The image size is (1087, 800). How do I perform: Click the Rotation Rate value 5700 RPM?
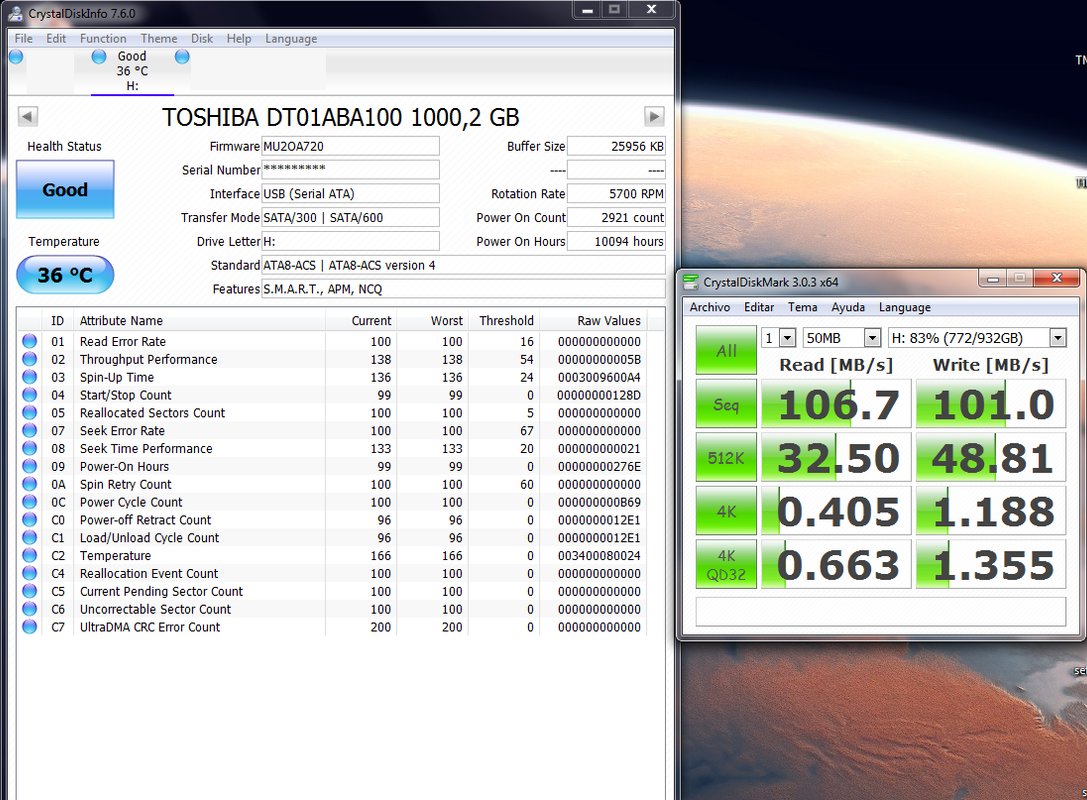tap(616, 193)
